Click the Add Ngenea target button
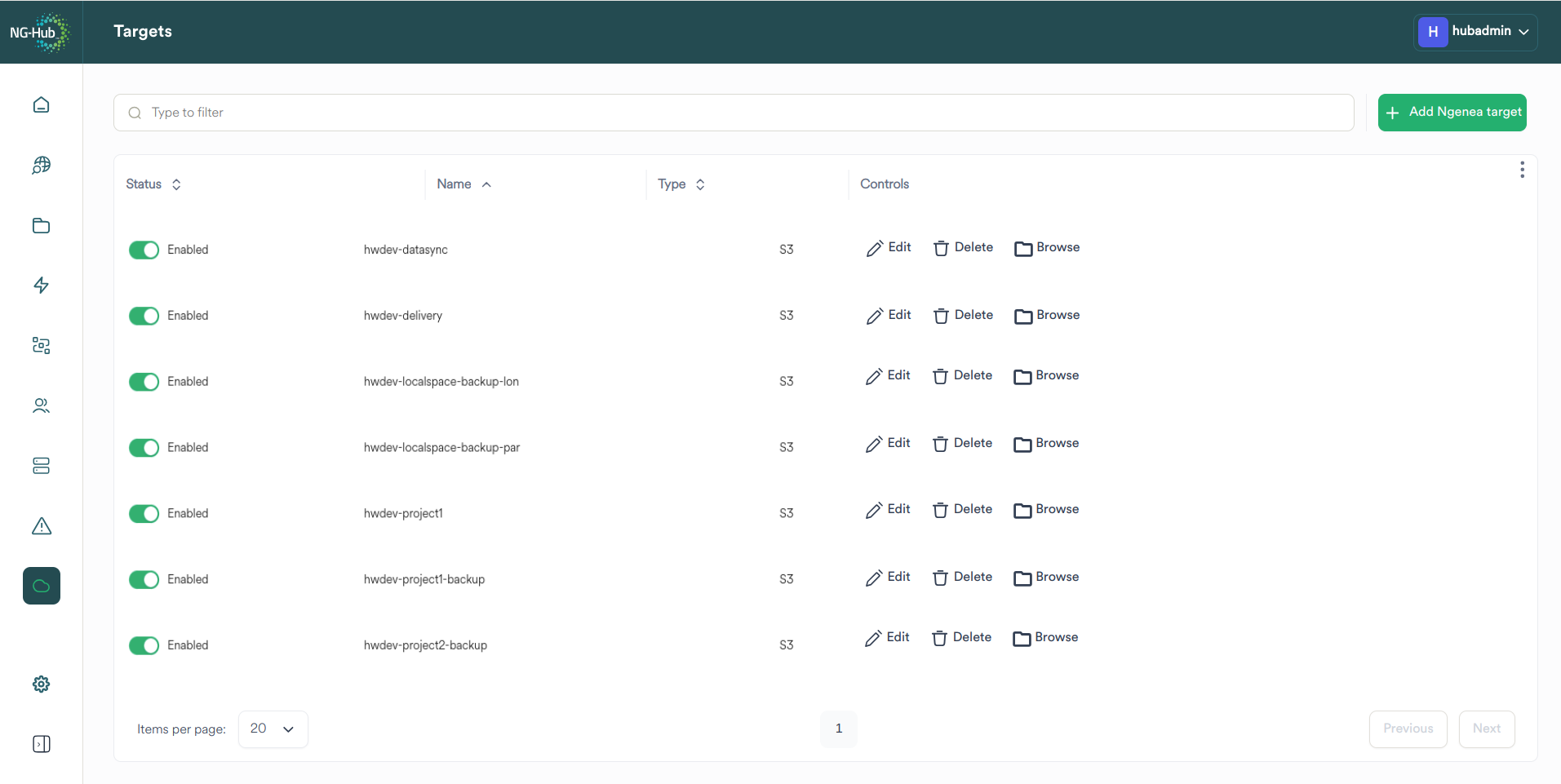 1452,112
